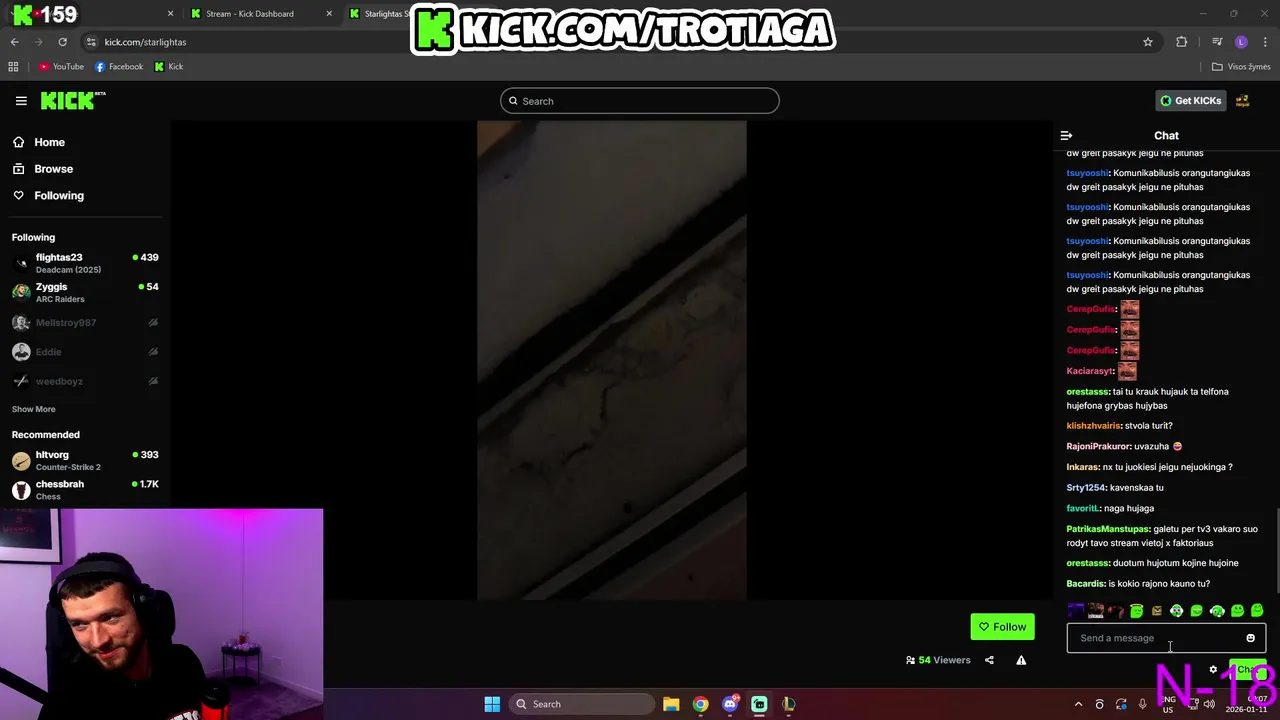
Task: Collapse the chat panel
Action: pos(1066,135)
